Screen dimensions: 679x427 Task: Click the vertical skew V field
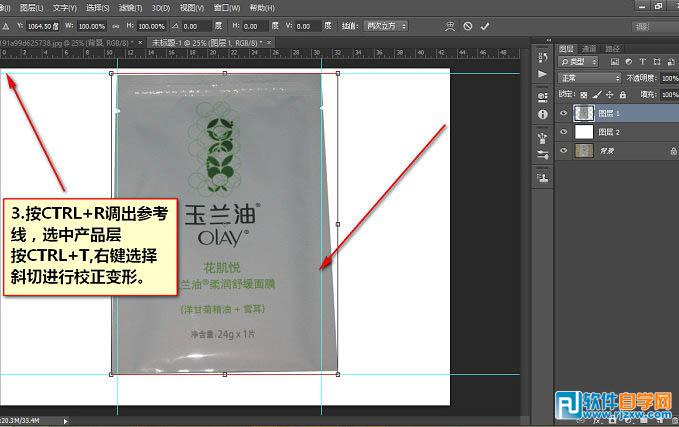(x=308, y=26)
